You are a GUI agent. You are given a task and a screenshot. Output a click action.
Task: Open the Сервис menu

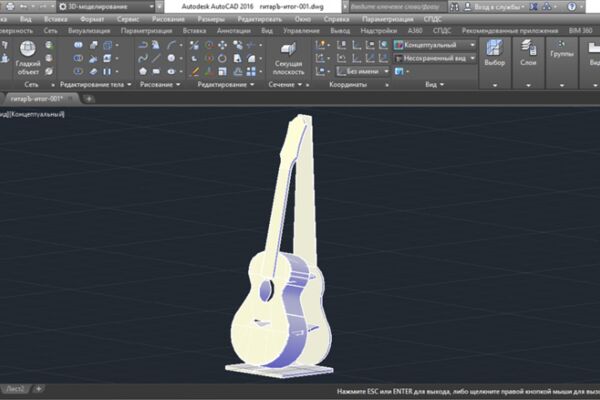128,19
